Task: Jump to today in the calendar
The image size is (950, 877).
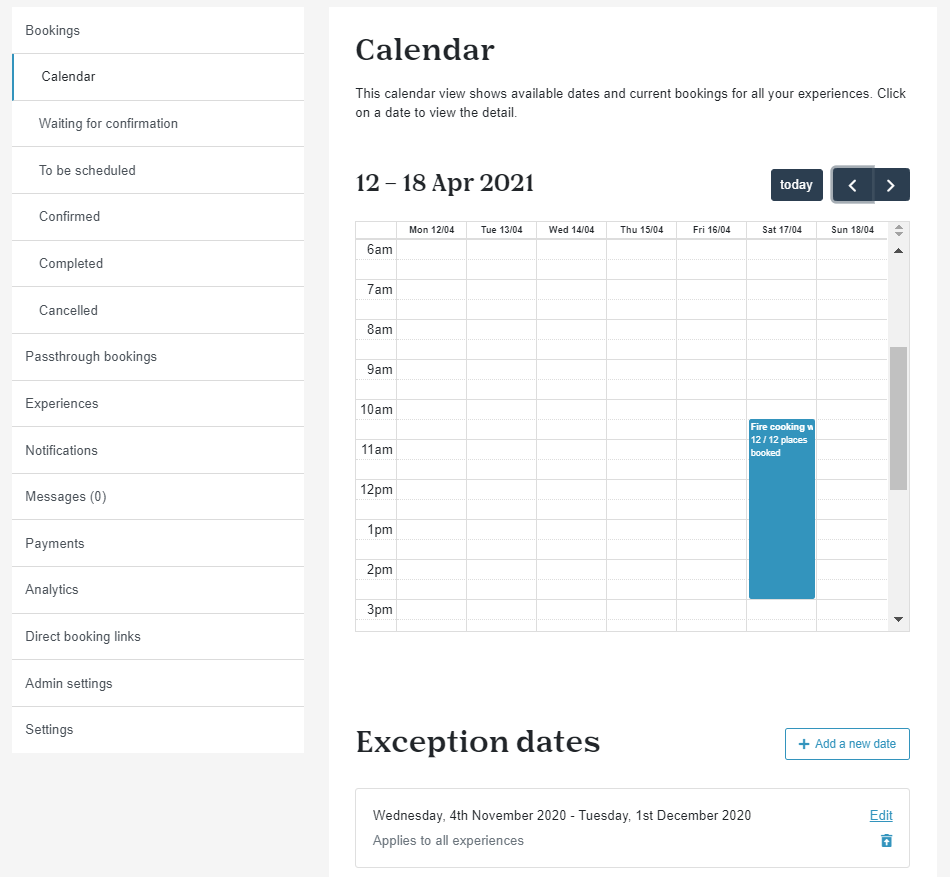Action: (796, 185)
